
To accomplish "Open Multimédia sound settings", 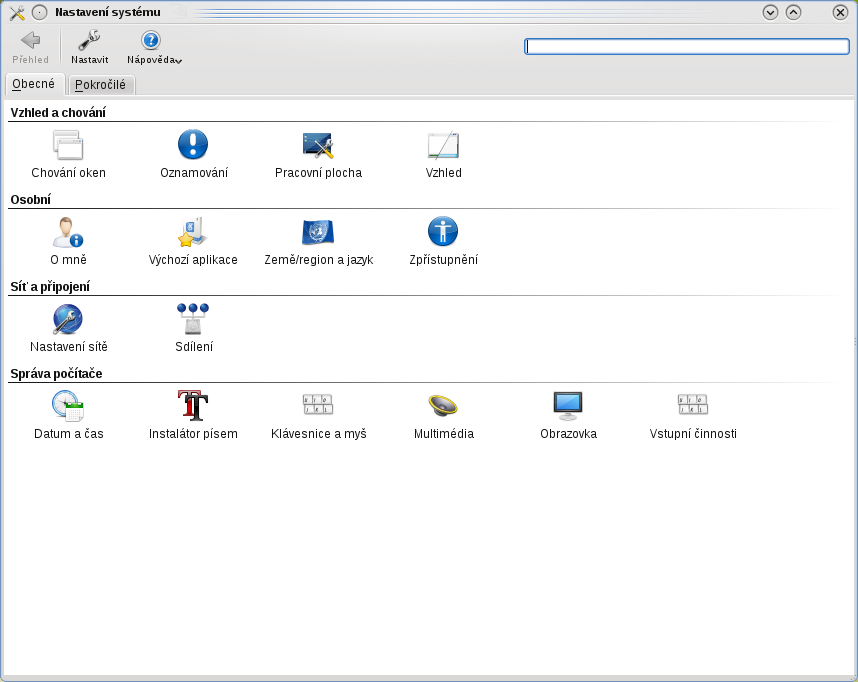I will (443, 407).
